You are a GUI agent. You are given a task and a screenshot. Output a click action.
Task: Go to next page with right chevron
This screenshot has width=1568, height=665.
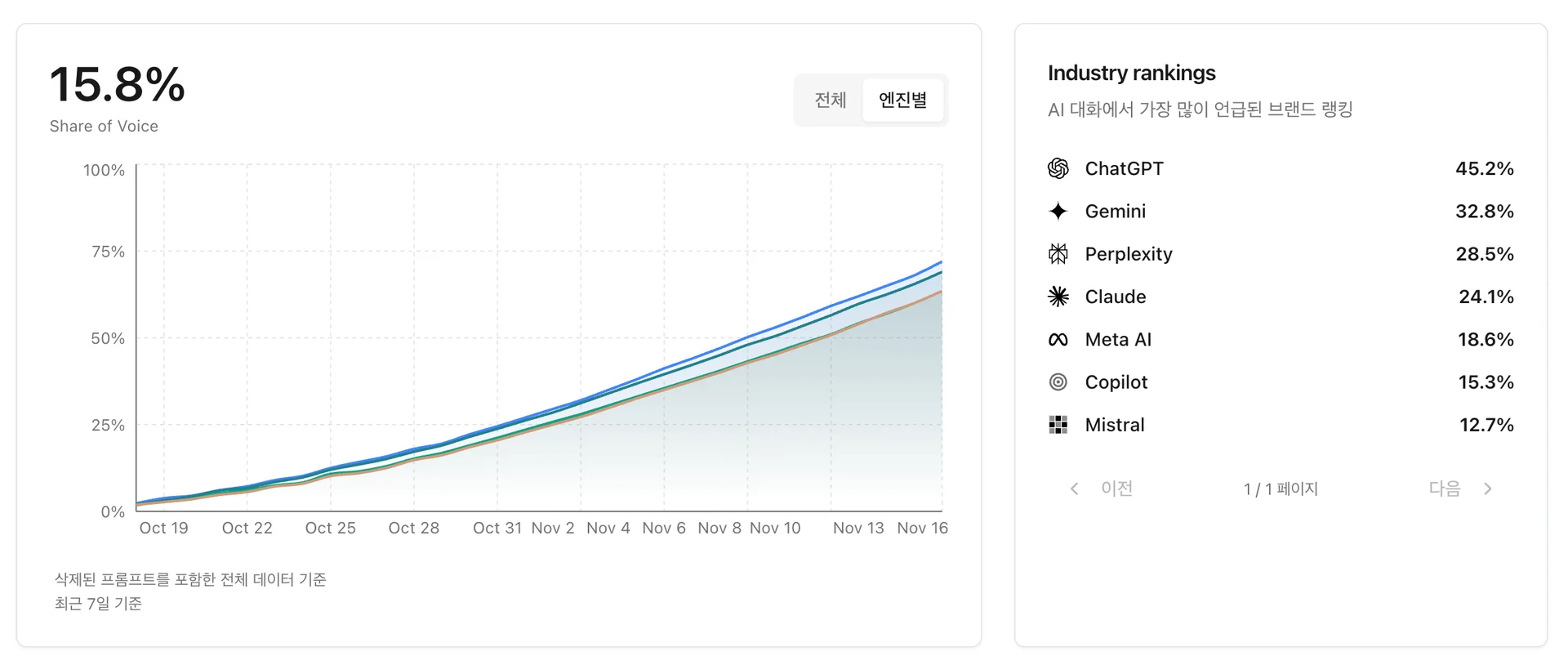[x=1488, y=489]
